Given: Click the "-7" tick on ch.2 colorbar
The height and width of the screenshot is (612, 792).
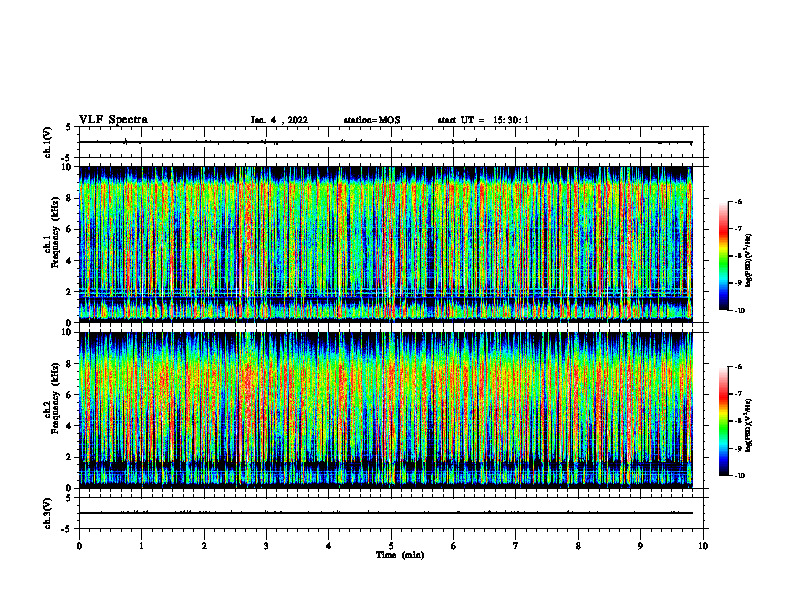Looking at the screenshot, I should coord(738,394).
